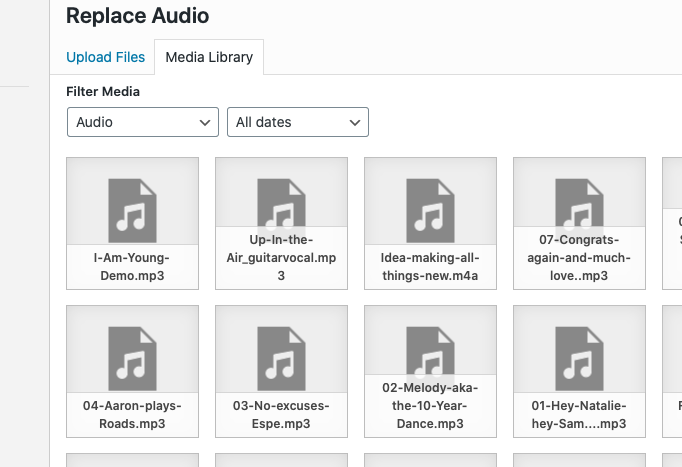Select the 01-Hey-Natalie-hey-Sam audio icon

coord(579,358)
